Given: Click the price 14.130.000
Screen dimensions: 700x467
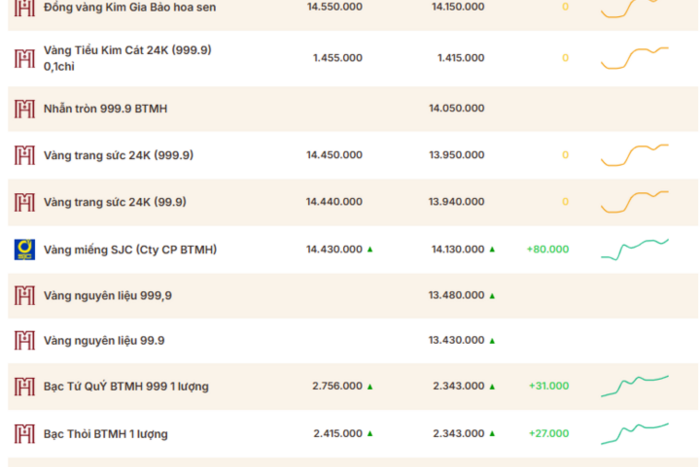Looking at the screenshot, I should pos(458,249).
